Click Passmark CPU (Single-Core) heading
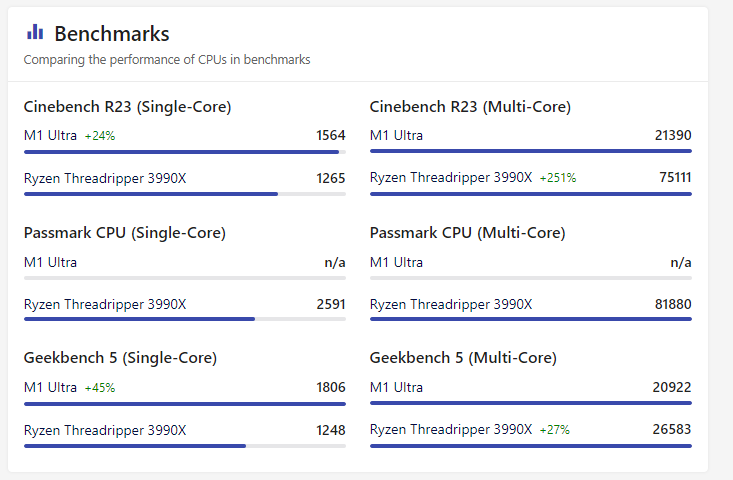 [x=124, y=233]
